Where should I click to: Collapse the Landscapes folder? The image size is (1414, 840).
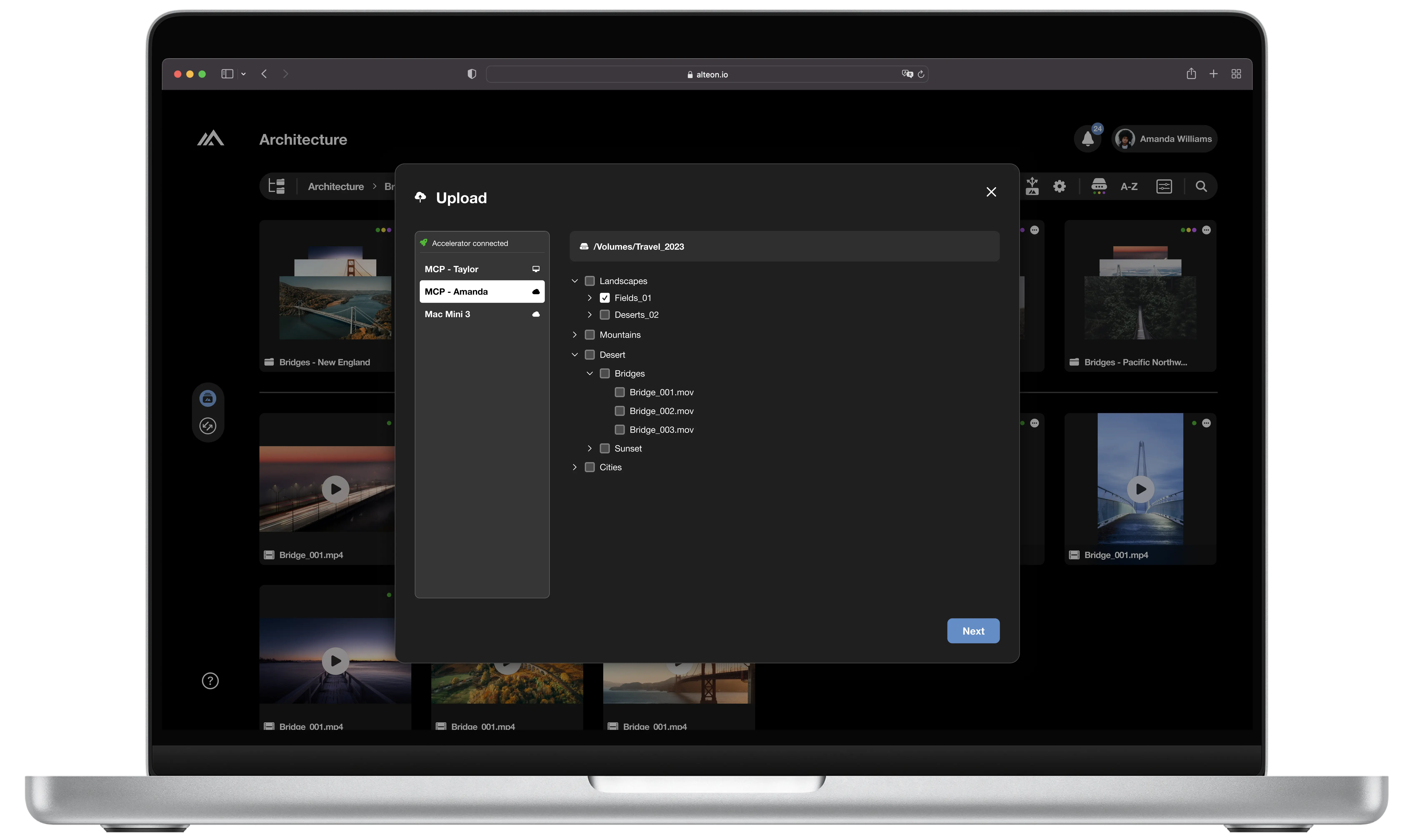(575, 281)
